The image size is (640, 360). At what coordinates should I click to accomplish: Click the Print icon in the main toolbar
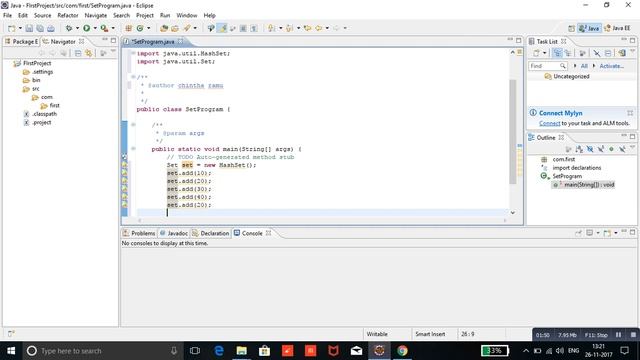click(51, 28)
